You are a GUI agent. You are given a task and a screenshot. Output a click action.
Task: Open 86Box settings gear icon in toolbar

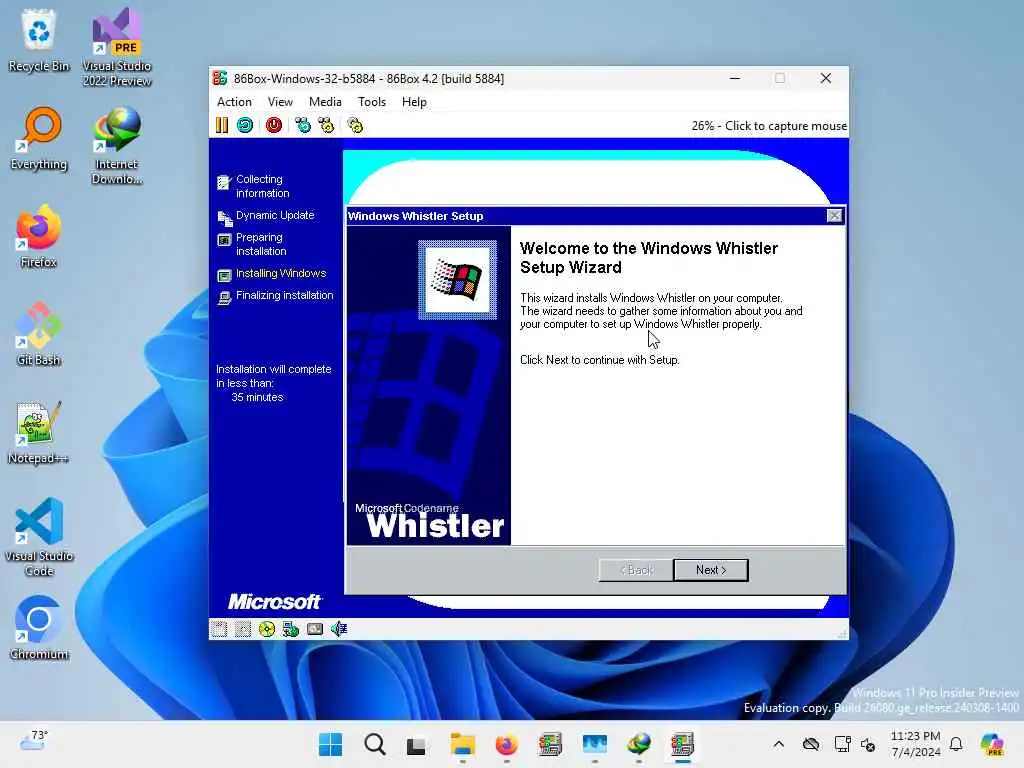tap(355, 125)
